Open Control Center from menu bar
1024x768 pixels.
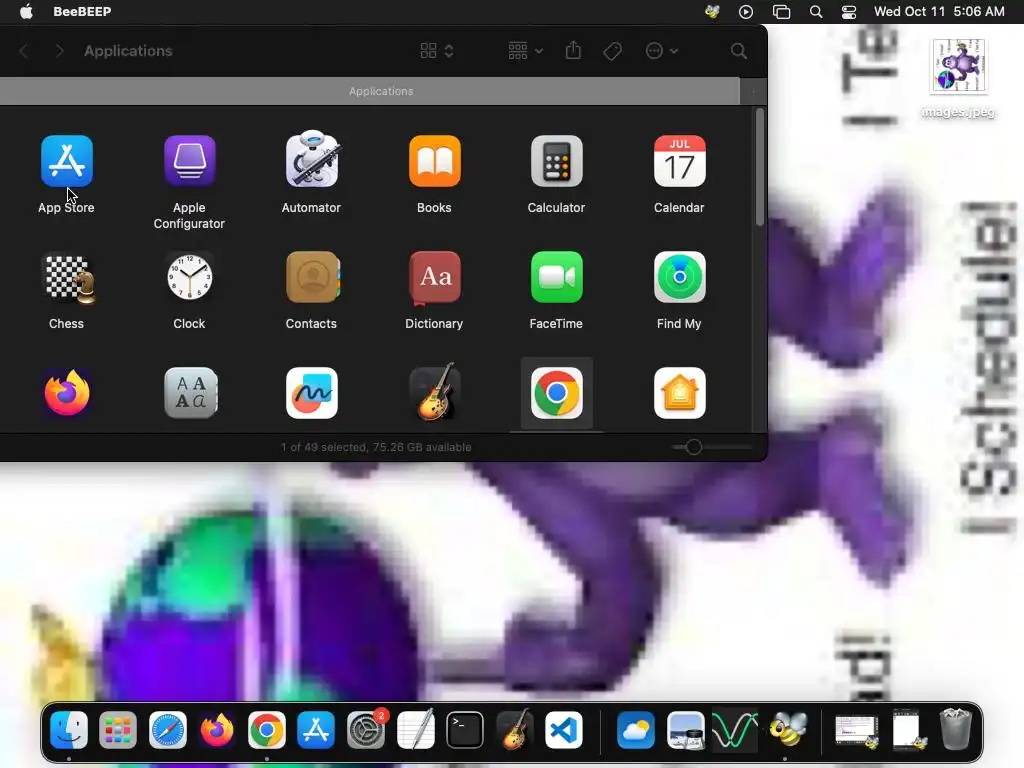[849, 12]
